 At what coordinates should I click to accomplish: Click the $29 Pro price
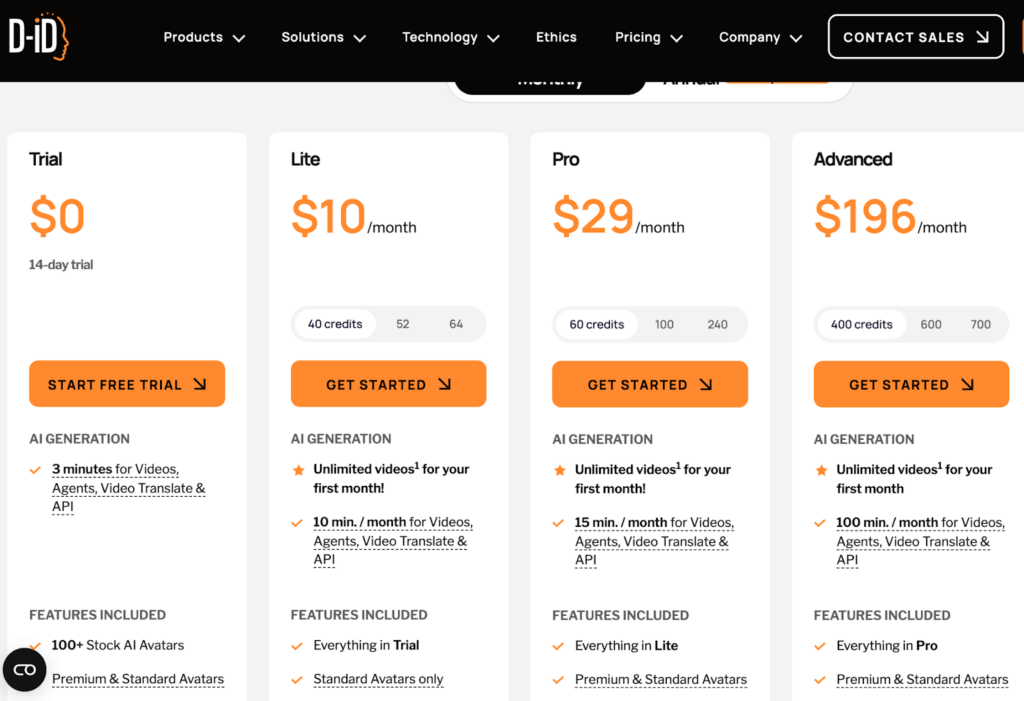pyautogui.click(x=593, y=216)
